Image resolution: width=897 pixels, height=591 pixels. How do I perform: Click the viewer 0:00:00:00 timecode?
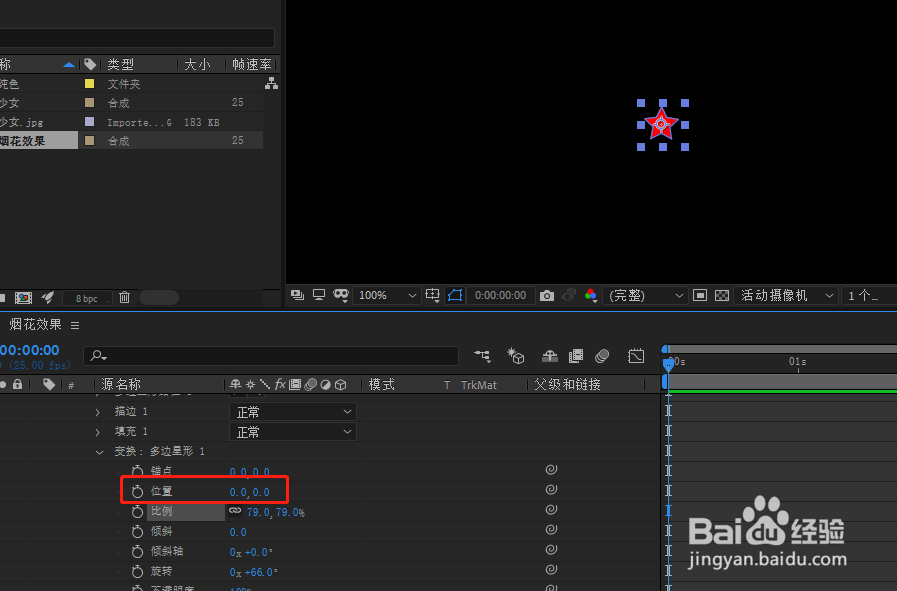(x=501, y=295)
